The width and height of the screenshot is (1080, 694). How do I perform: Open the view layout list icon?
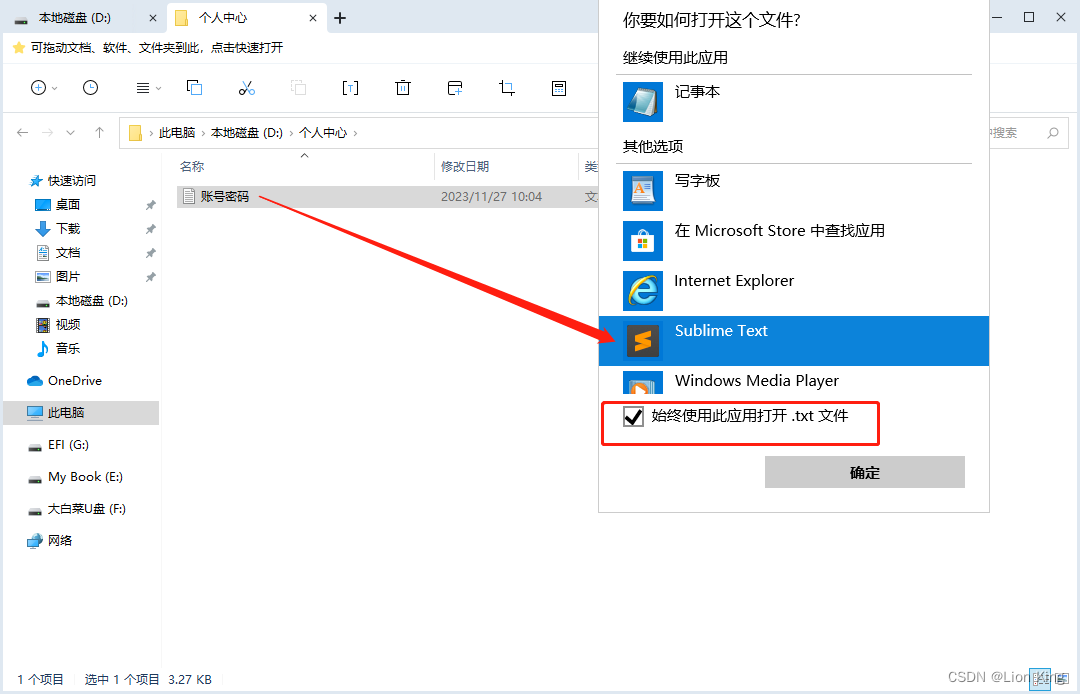pos(143,88)
